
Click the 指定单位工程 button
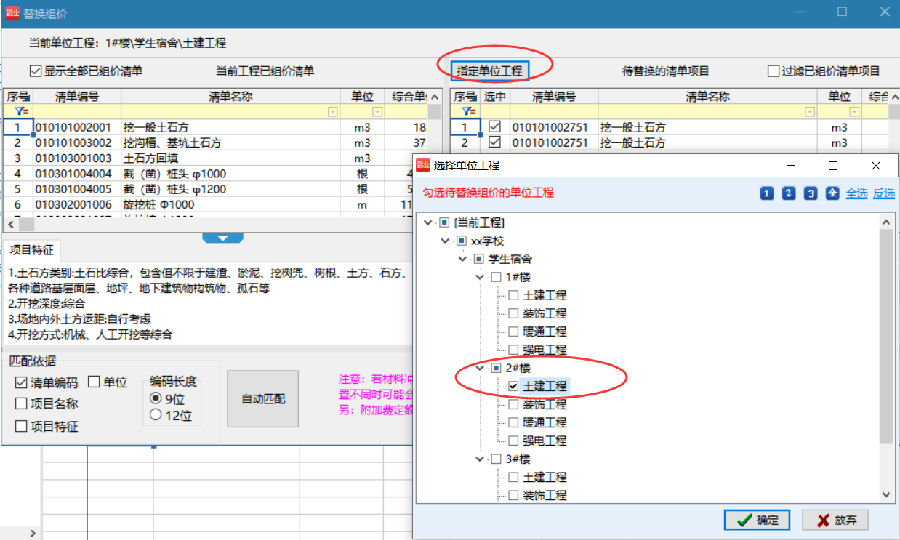[490, 71]
